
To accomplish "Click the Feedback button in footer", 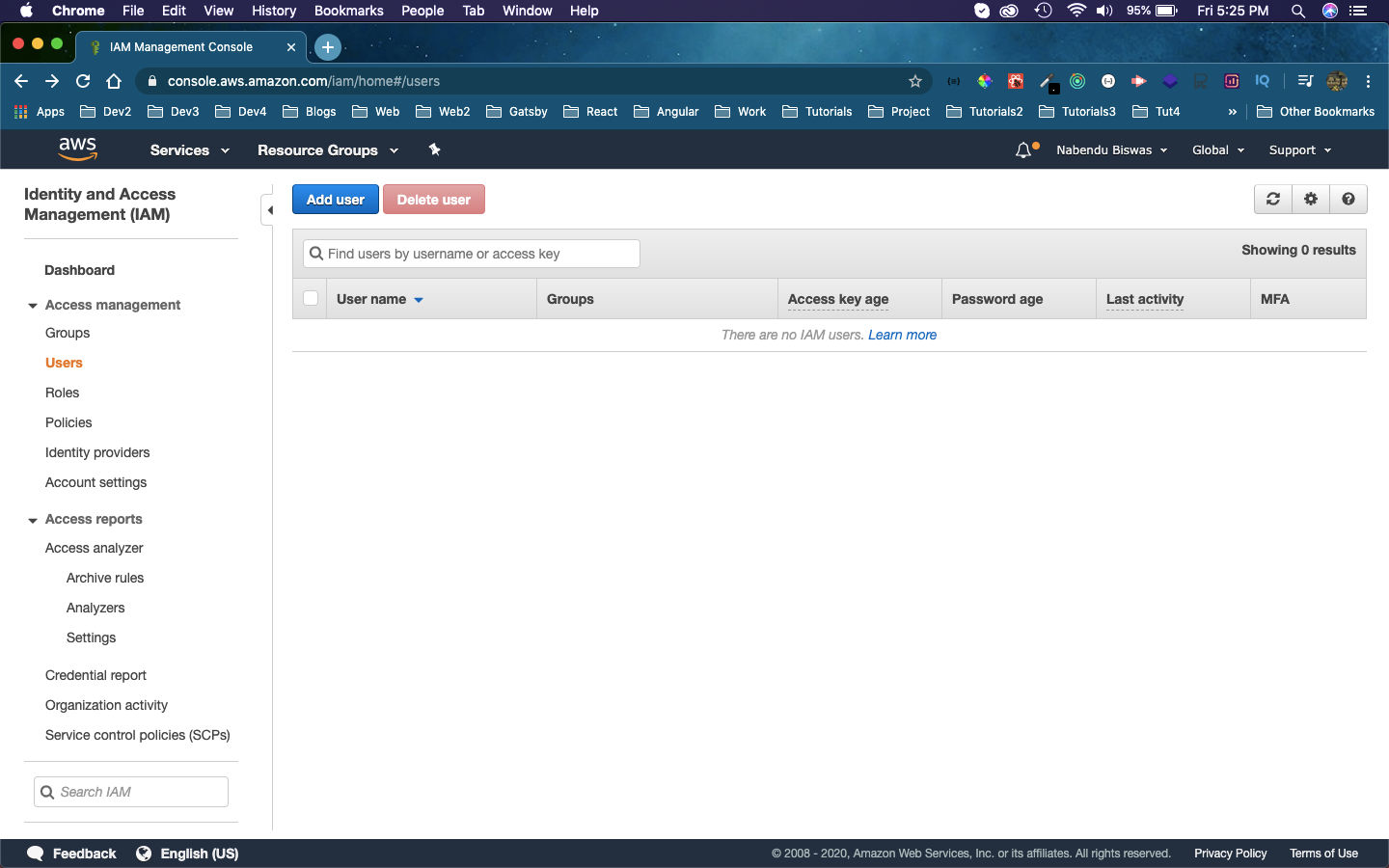I will [72, 854].
